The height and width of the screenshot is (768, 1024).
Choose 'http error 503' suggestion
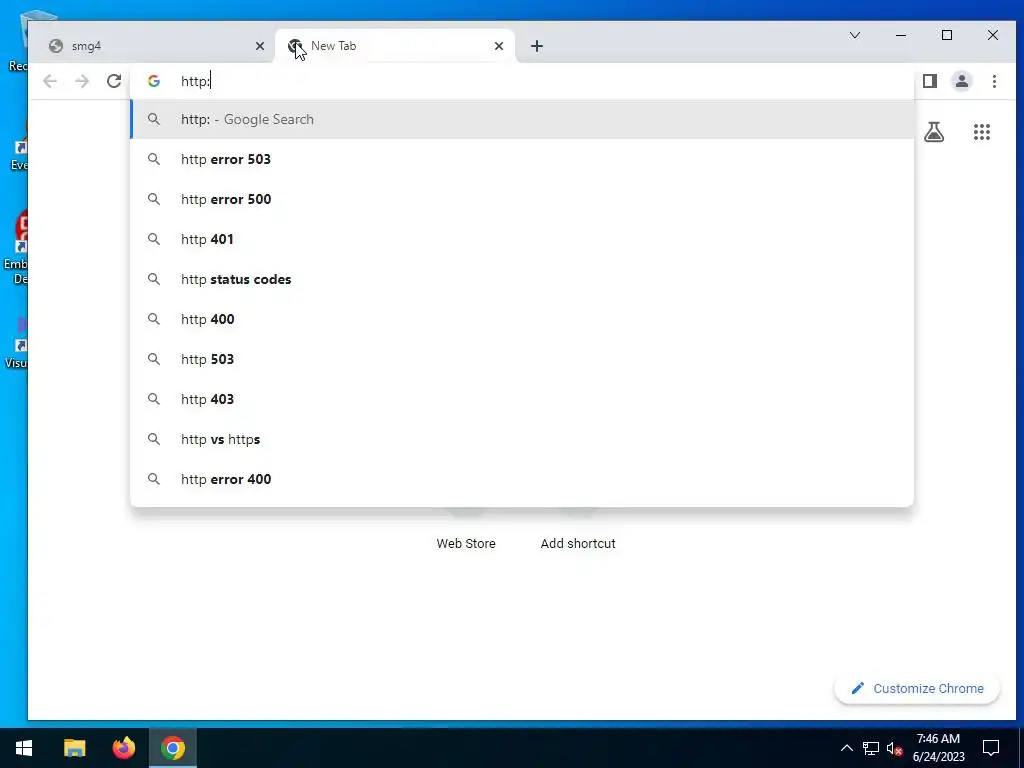click(522, 159)
